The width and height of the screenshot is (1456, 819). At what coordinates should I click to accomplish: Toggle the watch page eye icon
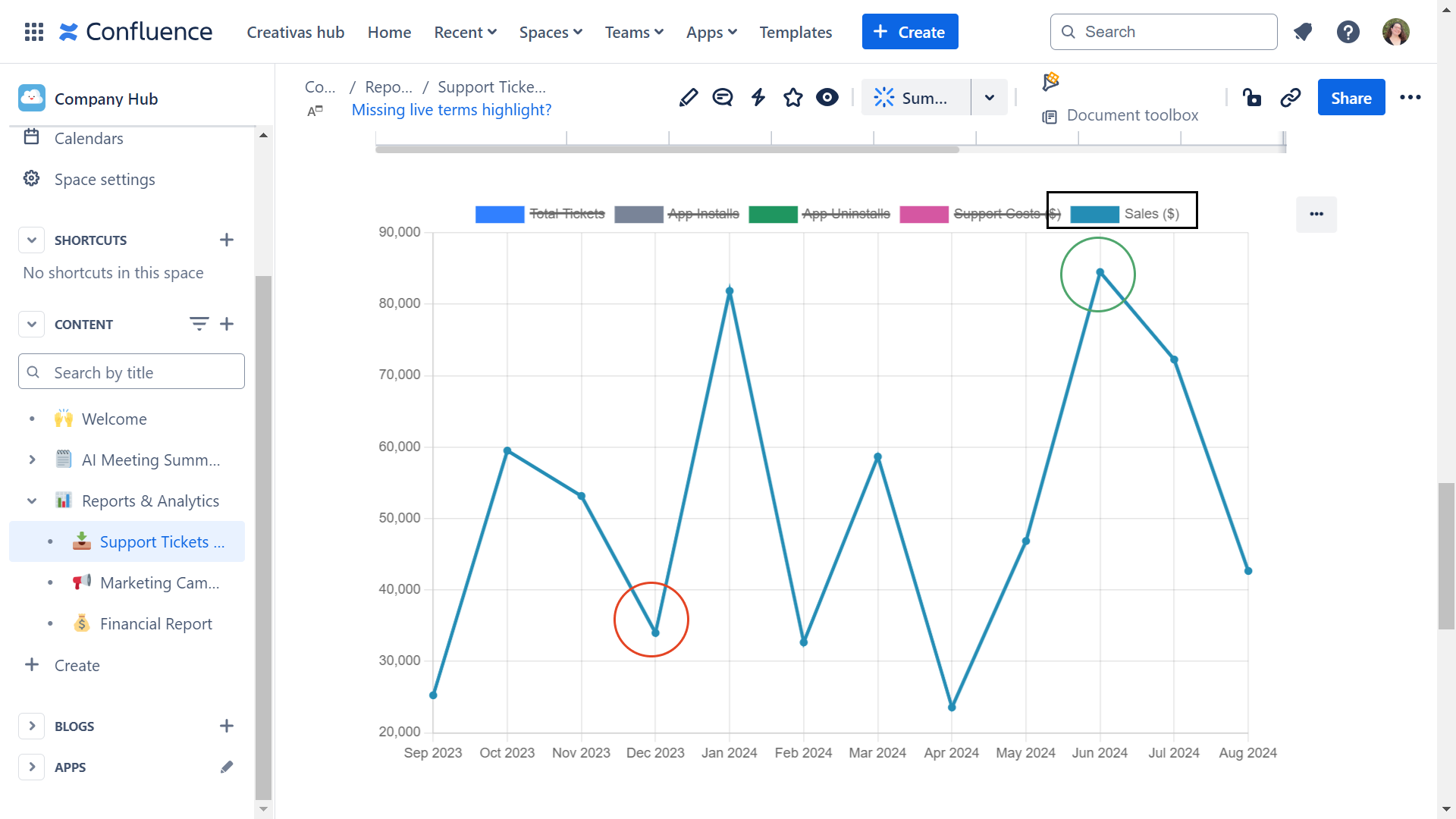[x=827, y=98]
